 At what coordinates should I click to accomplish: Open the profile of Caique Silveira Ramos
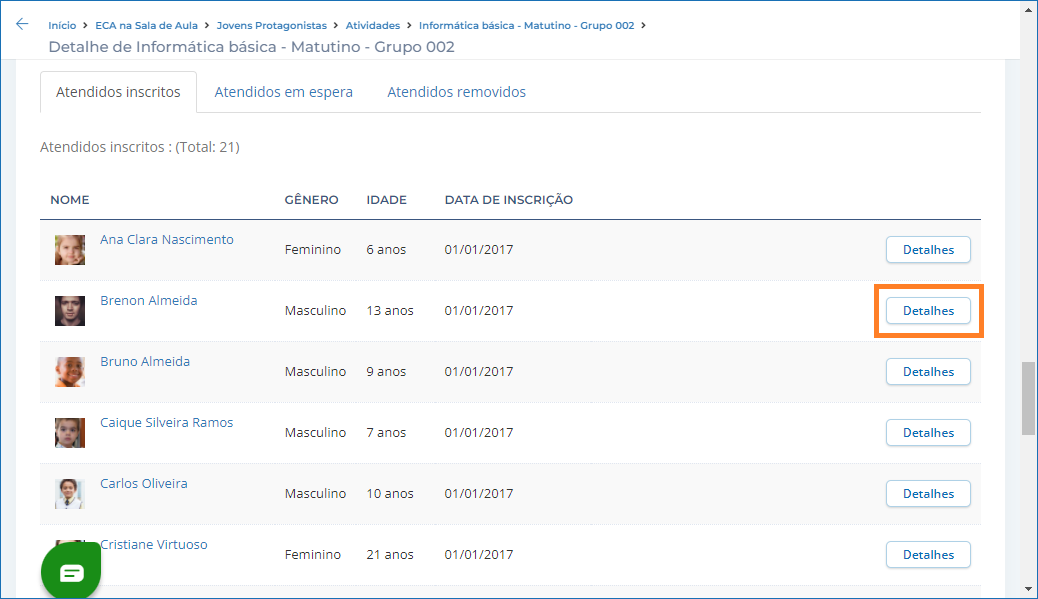(166, 422)
